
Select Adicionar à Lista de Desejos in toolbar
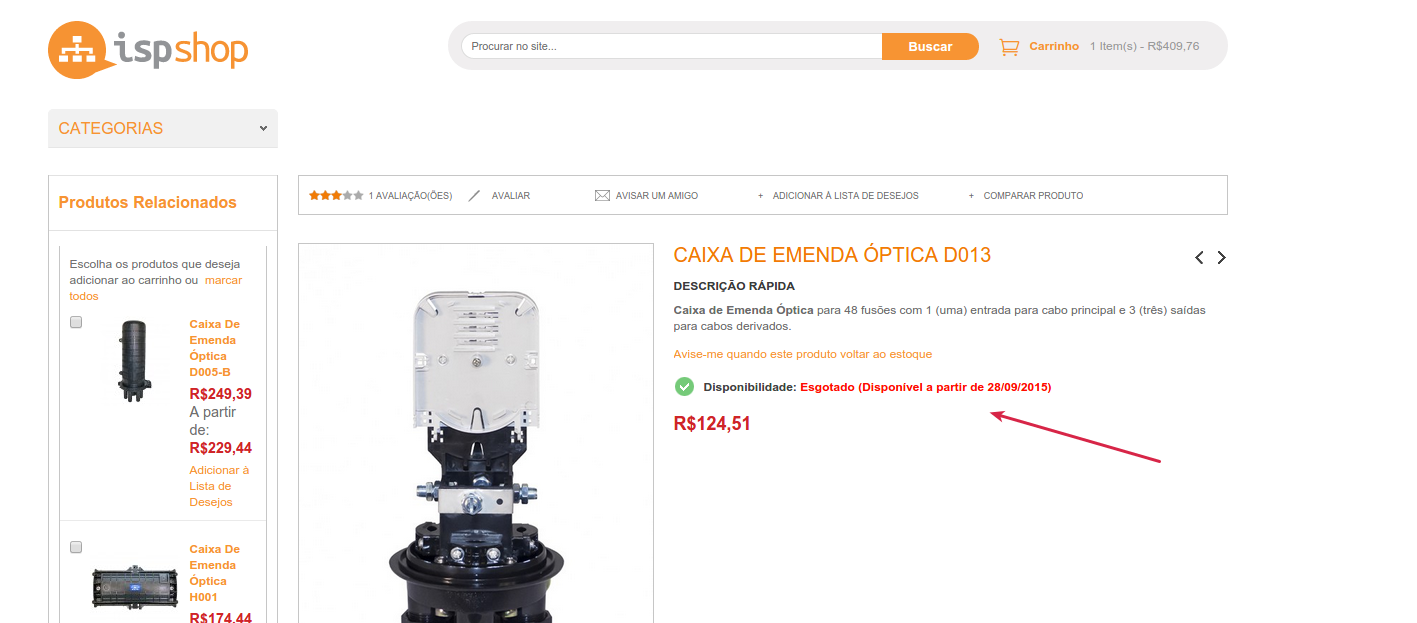click(x=845, y=196)
